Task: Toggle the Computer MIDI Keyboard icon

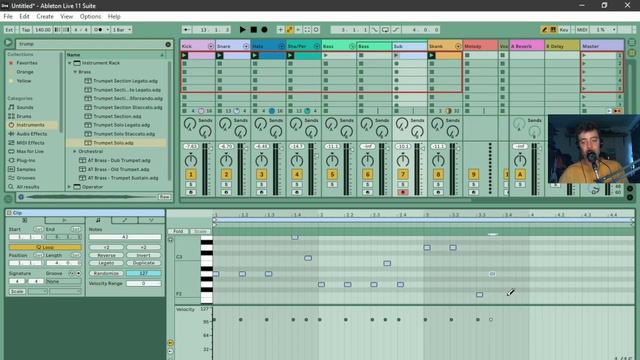Action: [x=553, y=29]
